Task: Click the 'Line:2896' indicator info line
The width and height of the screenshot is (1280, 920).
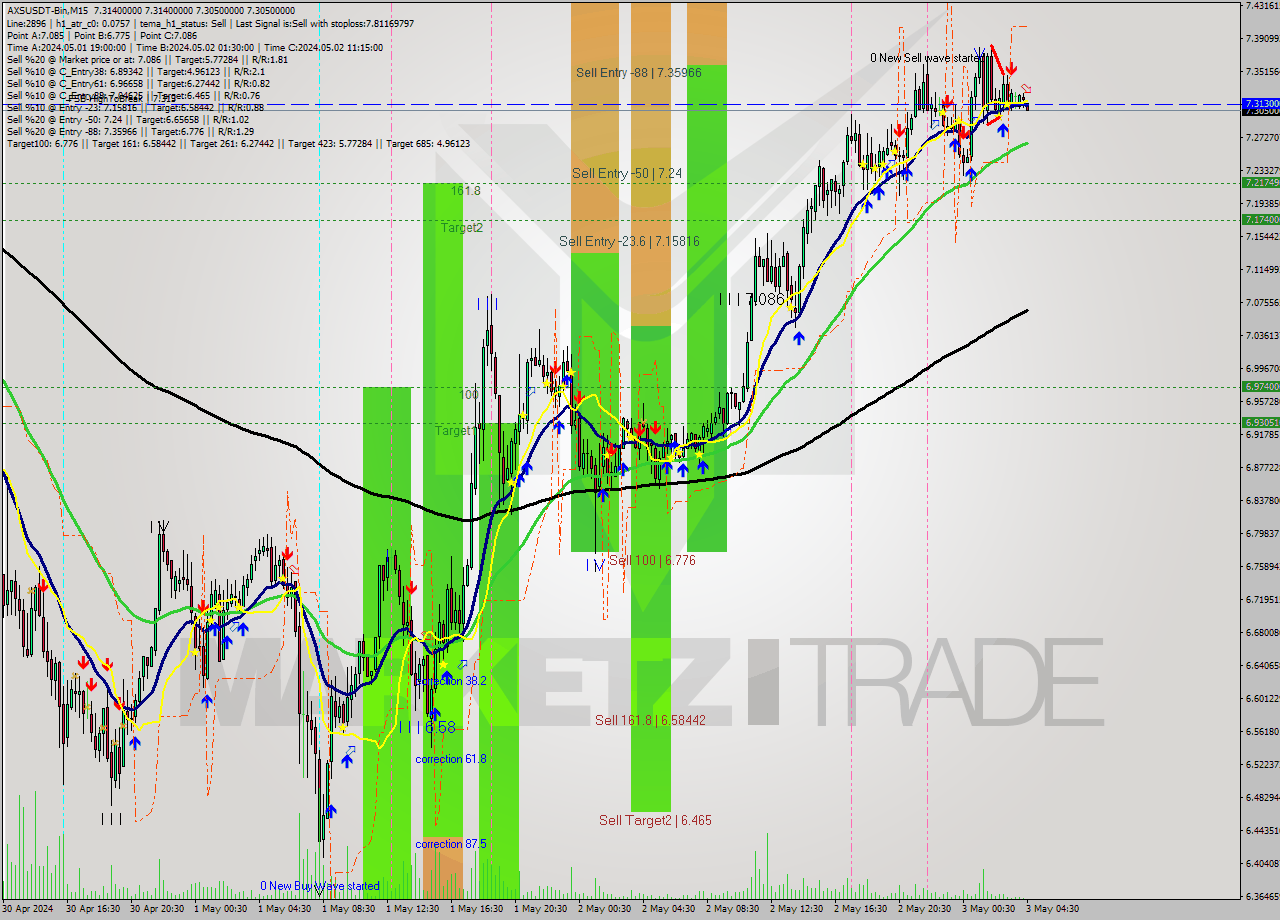Action: point(210,23)
